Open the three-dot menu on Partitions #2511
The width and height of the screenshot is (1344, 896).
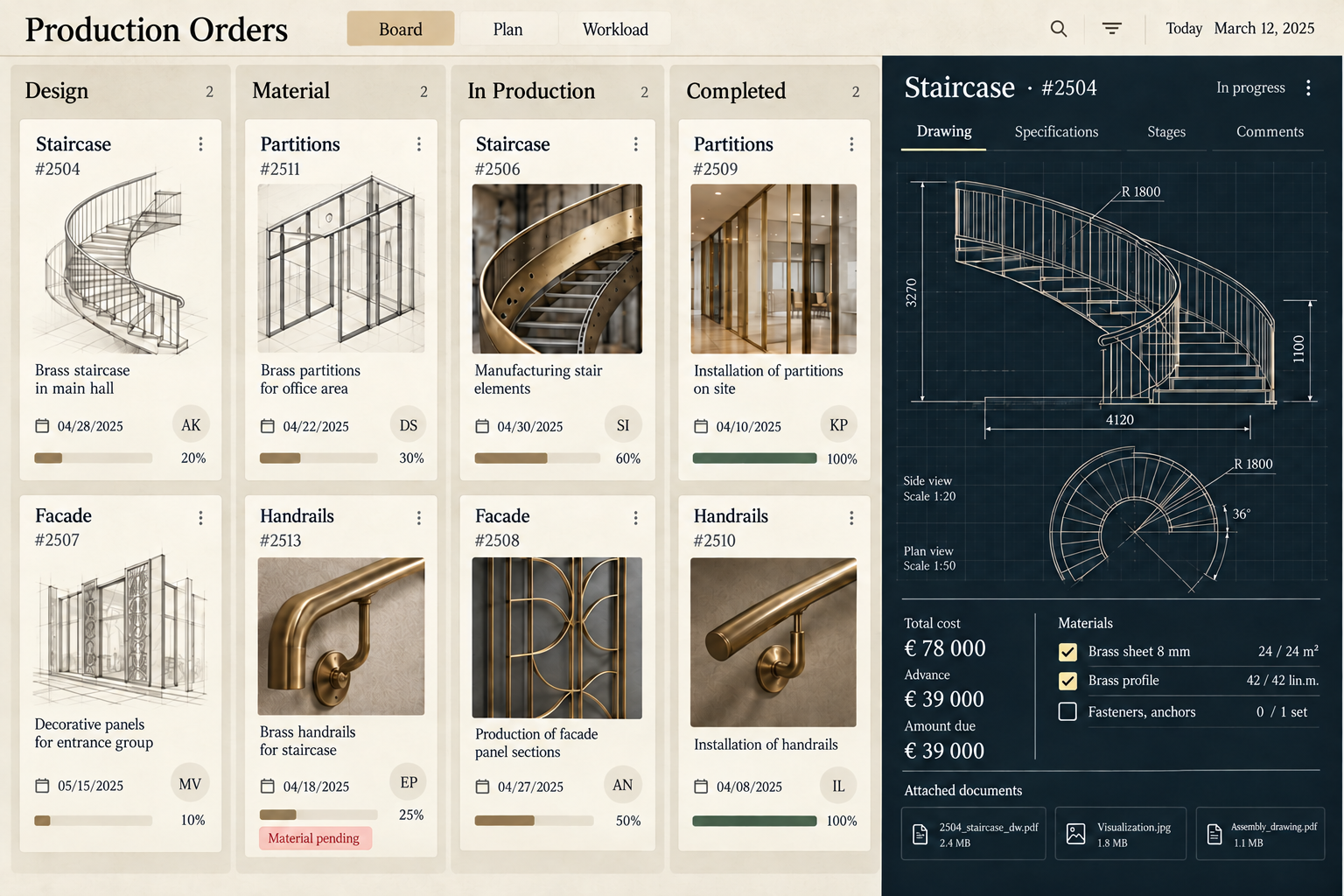[x=419, y=143]
